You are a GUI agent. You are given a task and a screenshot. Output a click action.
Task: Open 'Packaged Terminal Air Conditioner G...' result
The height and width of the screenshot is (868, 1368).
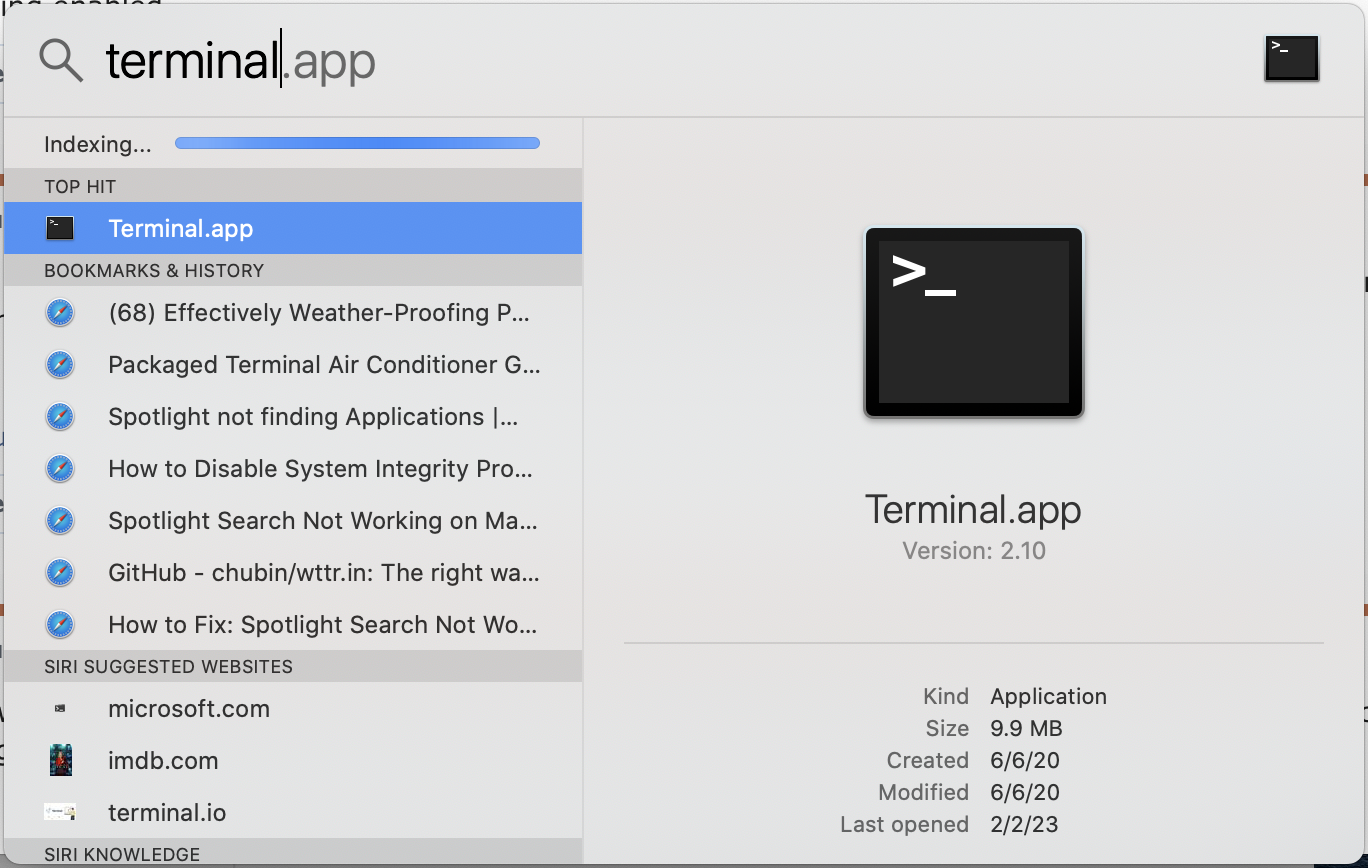(x=293, y=365)
